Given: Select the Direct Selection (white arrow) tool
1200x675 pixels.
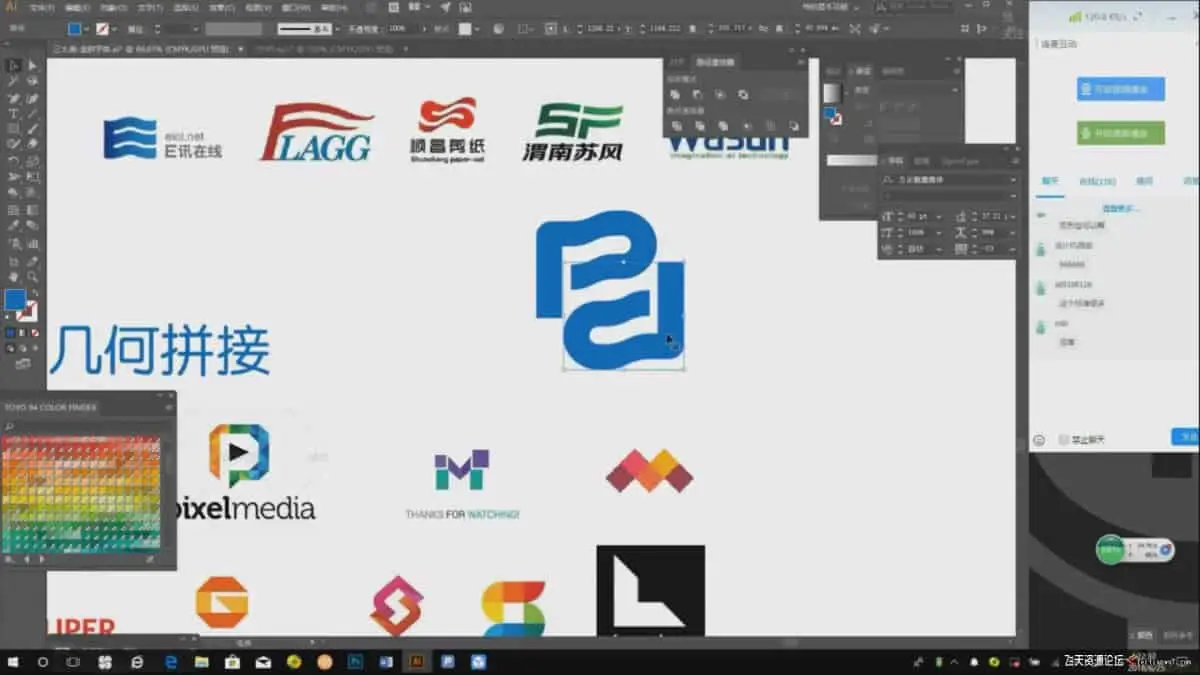Looking at the screenshot, I should [x=32, y=65].
